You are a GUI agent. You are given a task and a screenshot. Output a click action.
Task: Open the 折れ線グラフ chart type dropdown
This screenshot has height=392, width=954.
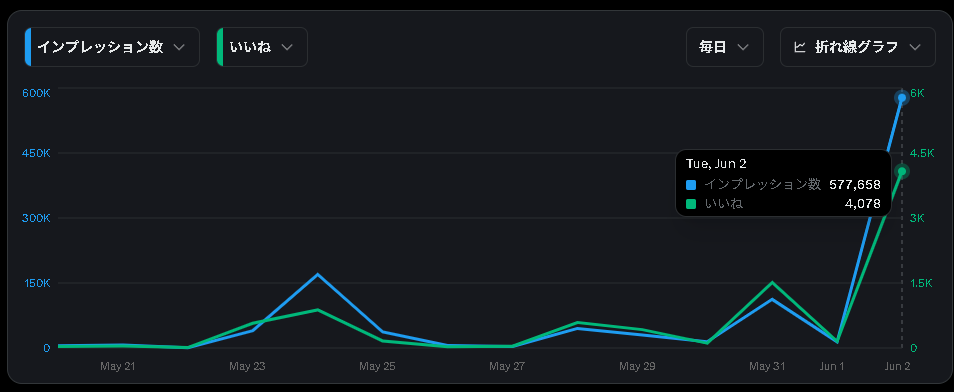[857, 47]
